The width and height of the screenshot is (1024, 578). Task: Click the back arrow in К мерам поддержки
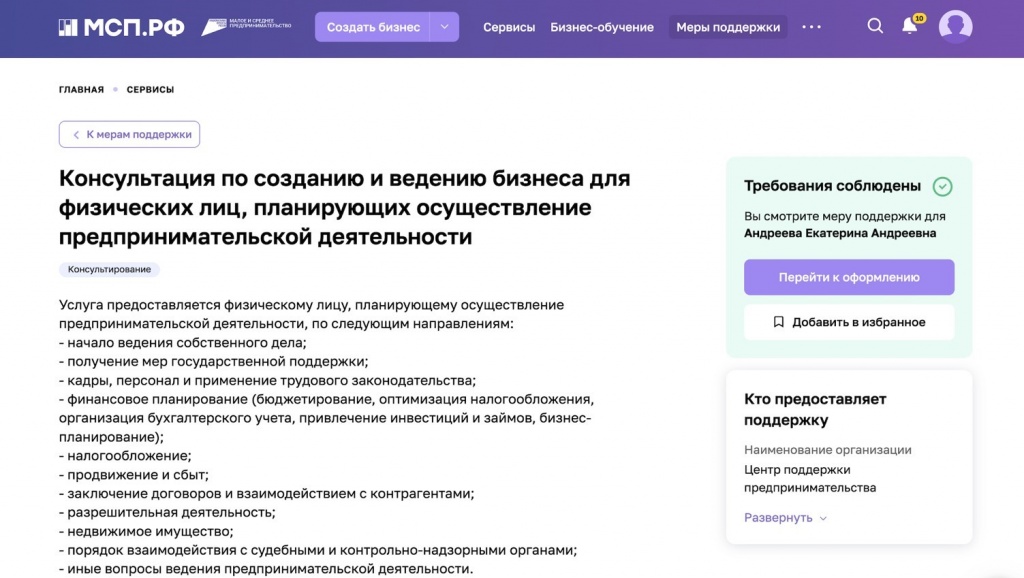[x=75, y=134]
